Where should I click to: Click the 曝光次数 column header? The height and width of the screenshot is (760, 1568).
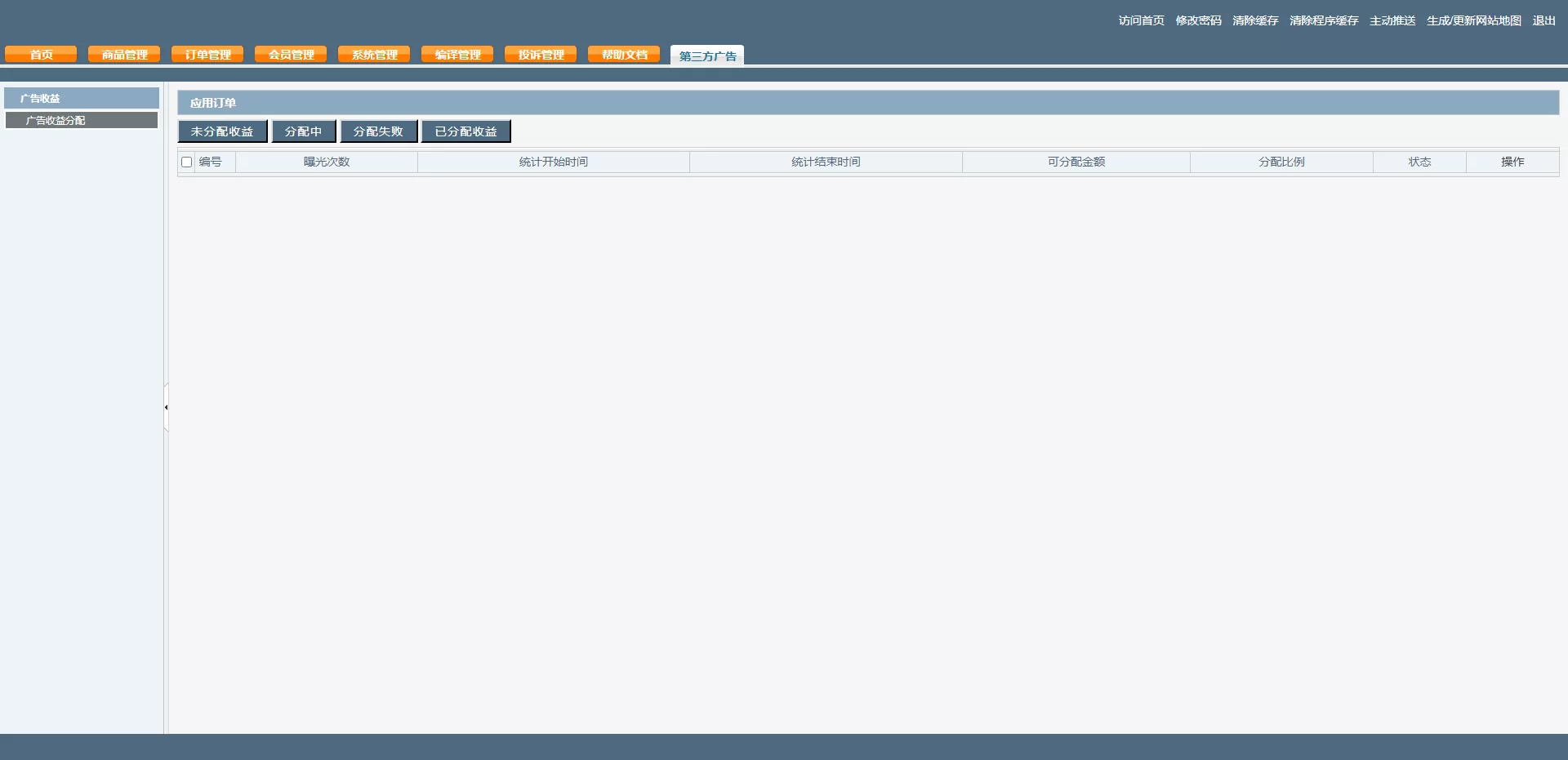(327, 162)
